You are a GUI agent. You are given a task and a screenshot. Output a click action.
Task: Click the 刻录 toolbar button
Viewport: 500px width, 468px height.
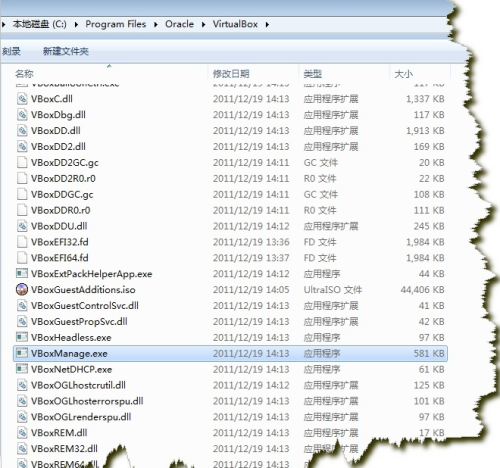point(11,51)
